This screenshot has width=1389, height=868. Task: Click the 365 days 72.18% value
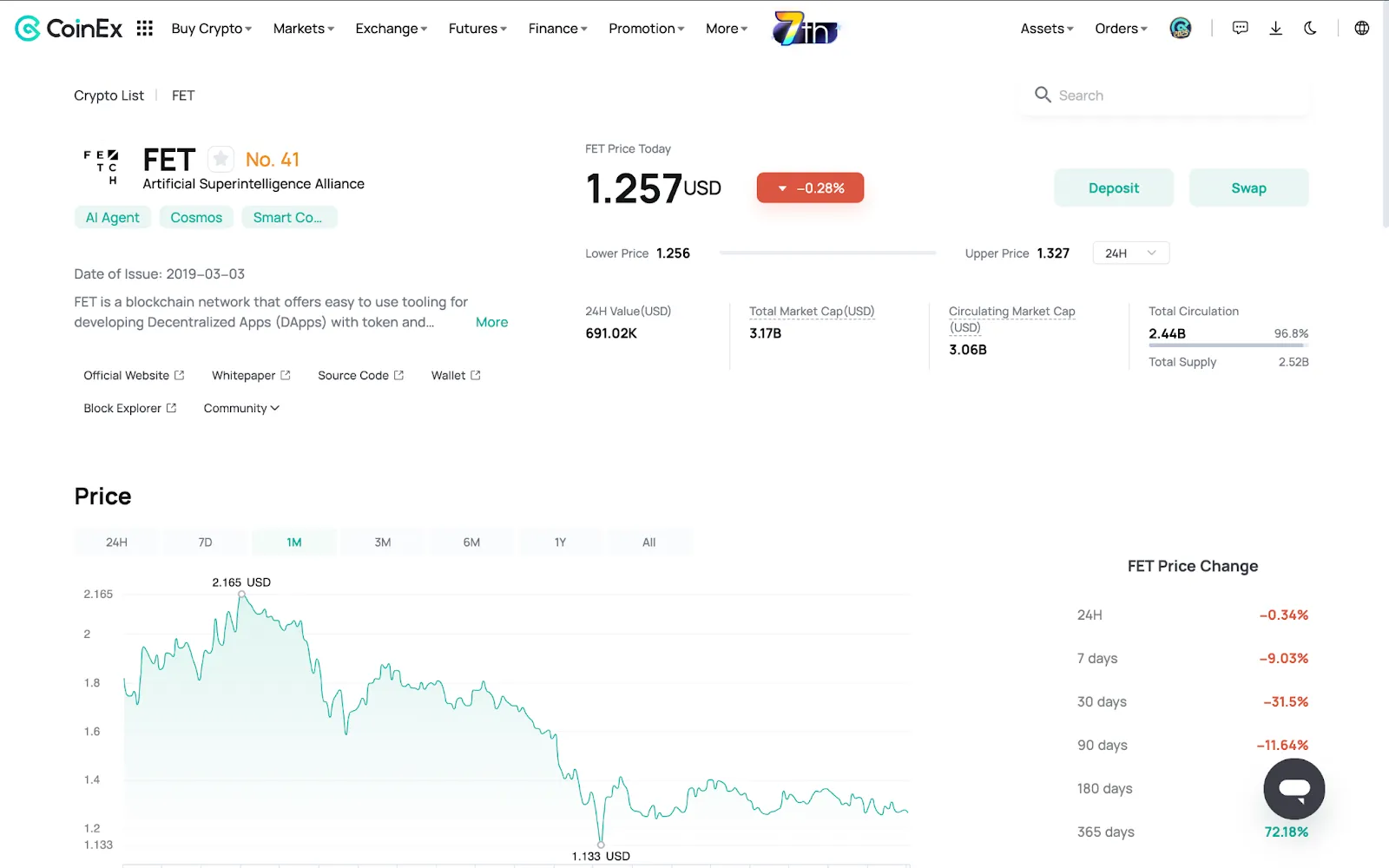[1286, 832]
